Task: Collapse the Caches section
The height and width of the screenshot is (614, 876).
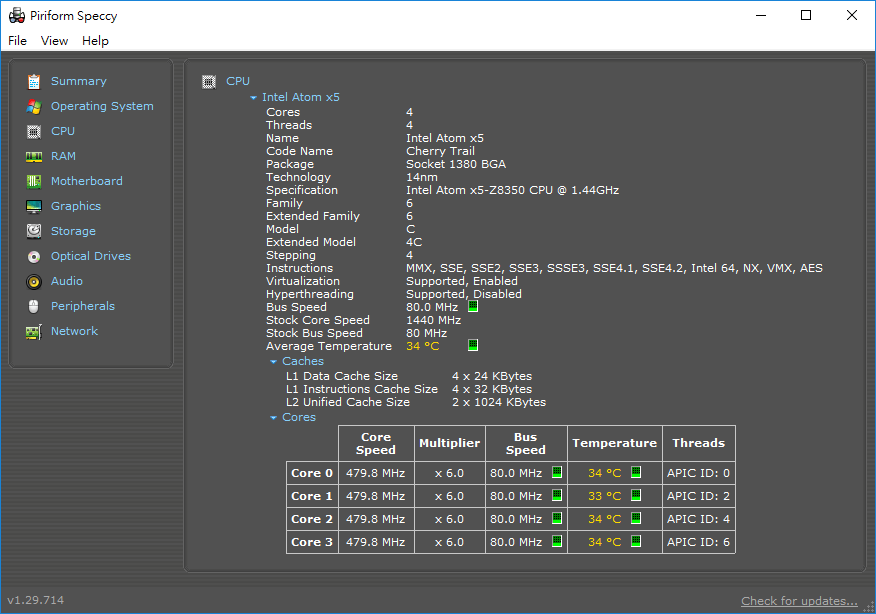Action: 274,362
